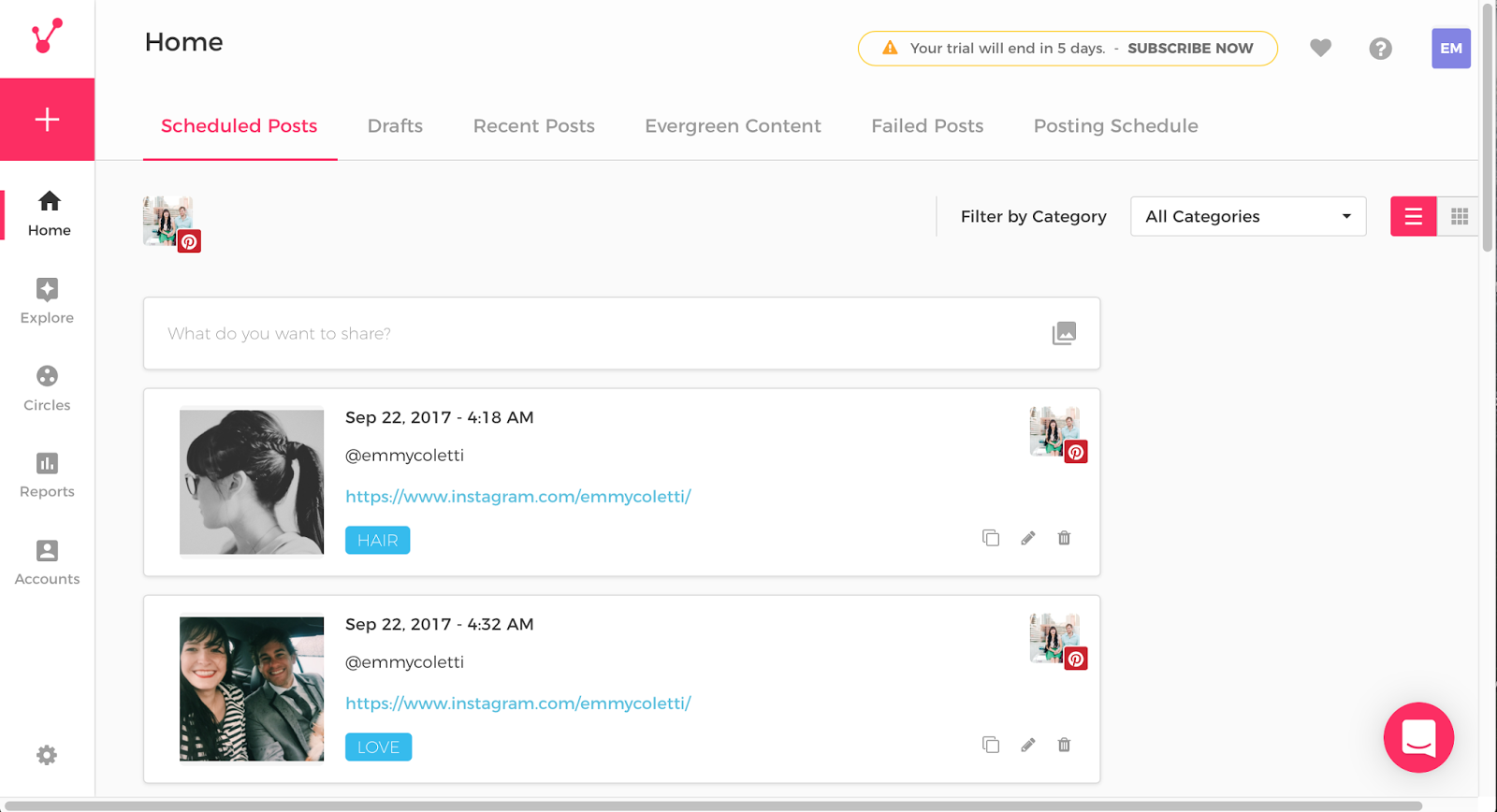Click SUBSCRIBE NOW link
Viewport: 1497px width, 812px height.
(x=1190, y=49)
